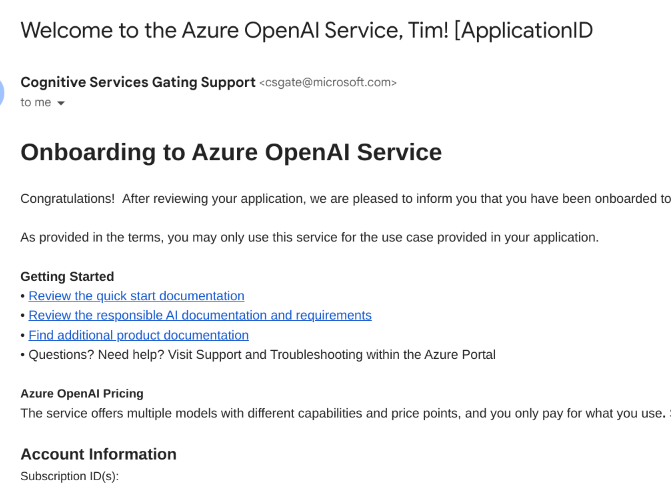This screenshot has height=484, width=671.
Task: Click the "Congratulations!" paragraph text
Action: [x=345, y=198]
